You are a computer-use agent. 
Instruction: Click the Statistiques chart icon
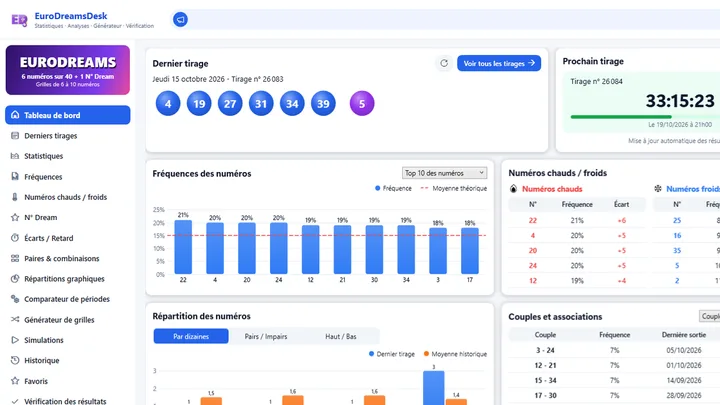click(15, 156)
